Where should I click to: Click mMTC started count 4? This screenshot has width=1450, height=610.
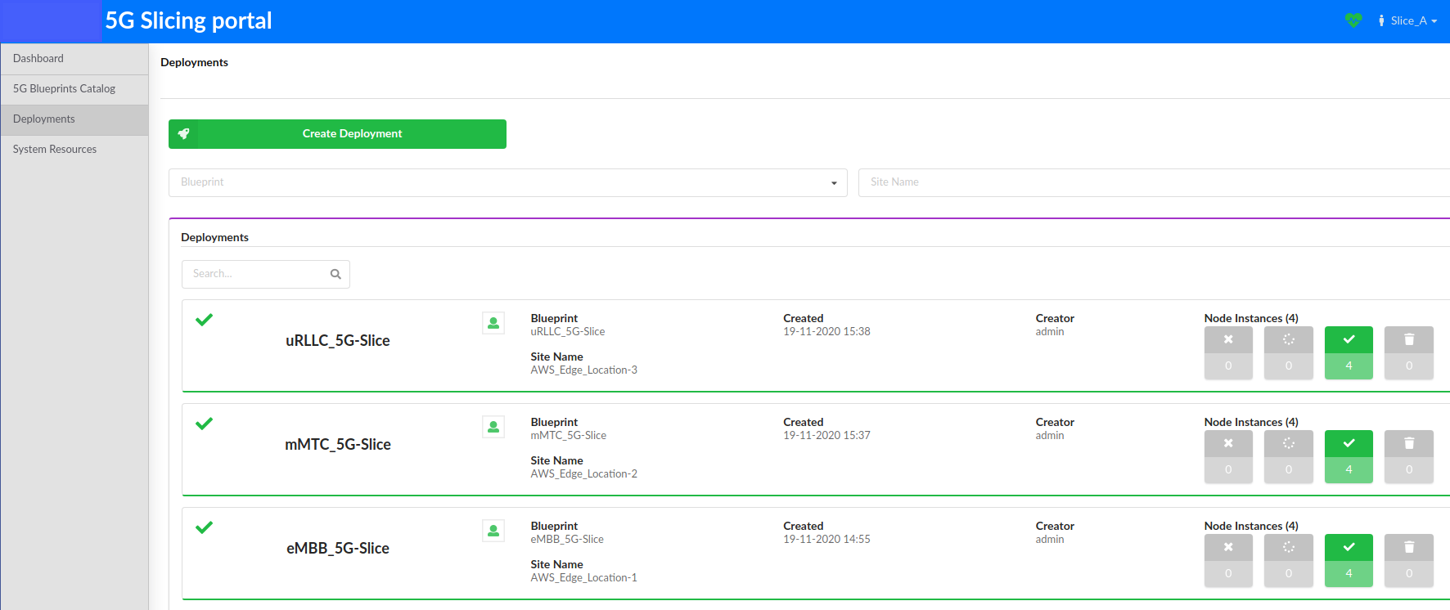[1349, 470]
